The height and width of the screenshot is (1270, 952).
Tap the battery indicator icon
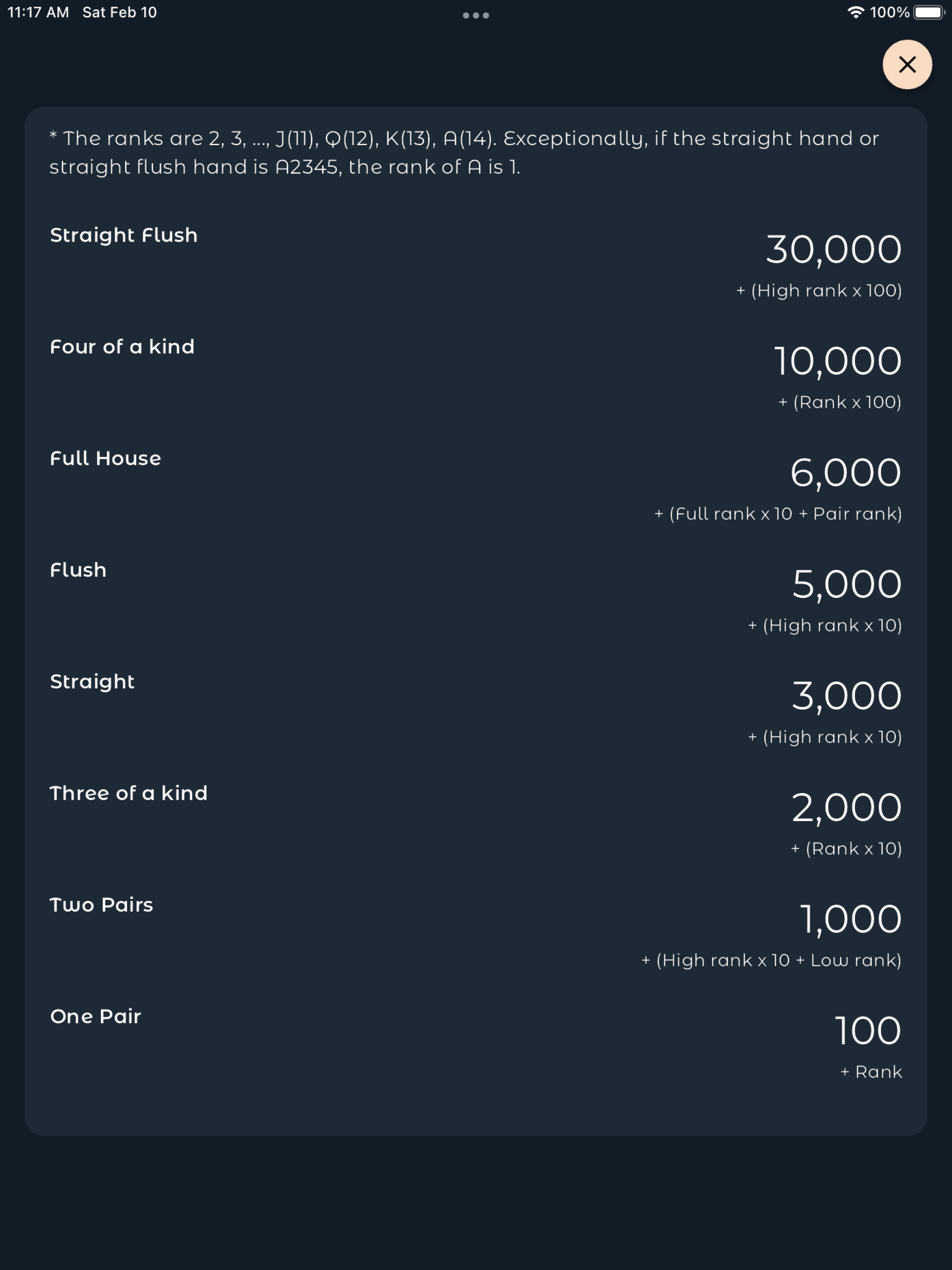(928, 13)
